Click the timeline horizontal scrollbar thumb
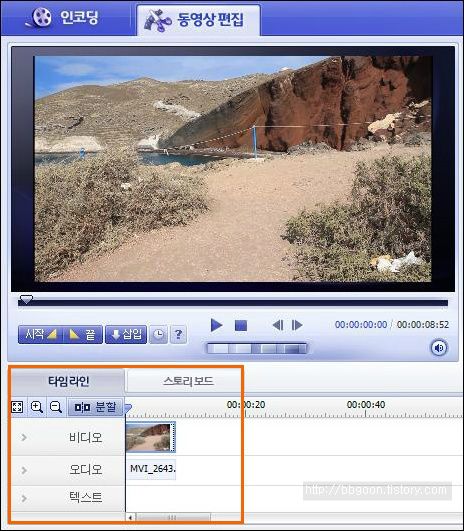 click(x=173, y=517)
